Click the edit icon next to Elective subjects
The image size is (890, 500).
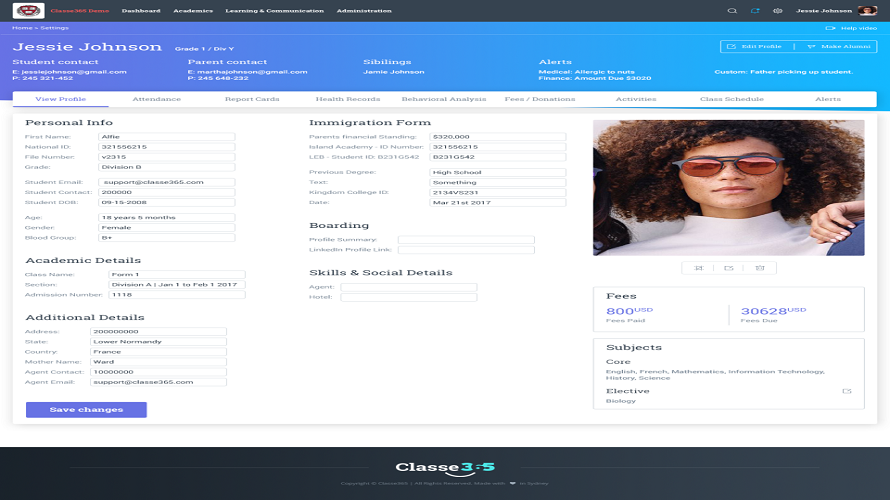click(x=847, y=391)
